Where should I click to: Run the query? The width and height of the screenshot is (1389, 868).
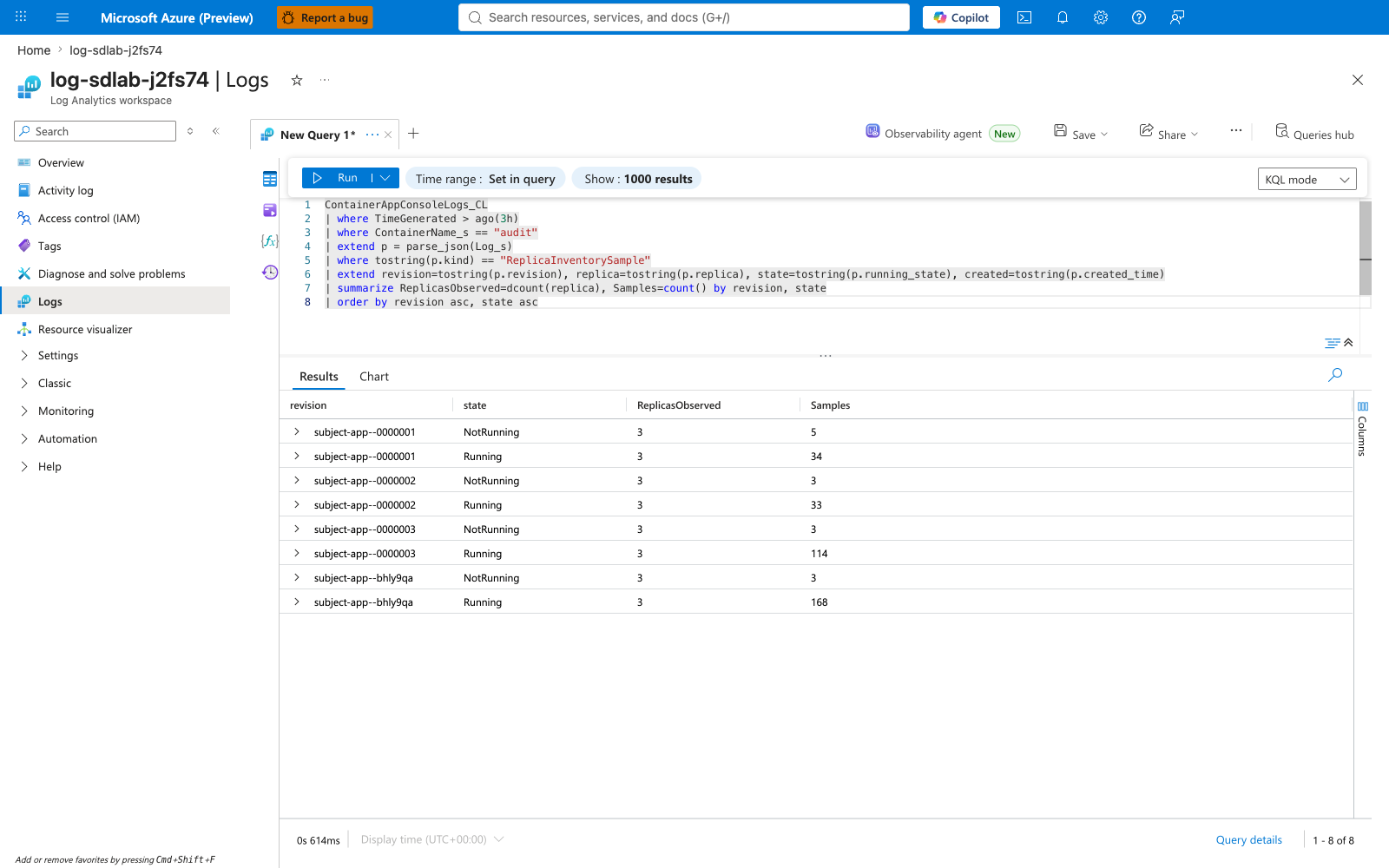[337, 178]
